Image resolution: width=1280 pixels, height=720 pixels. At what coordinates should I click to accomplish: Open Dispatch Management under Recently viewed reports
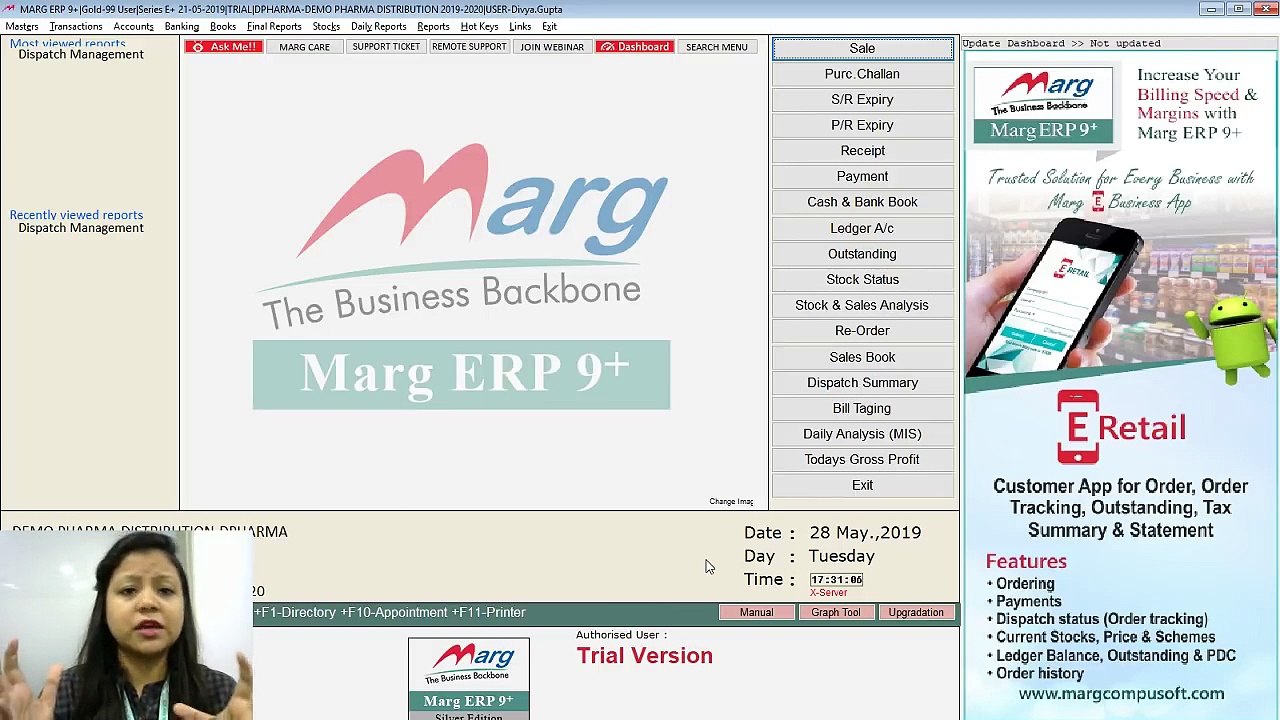pos(81,228)
